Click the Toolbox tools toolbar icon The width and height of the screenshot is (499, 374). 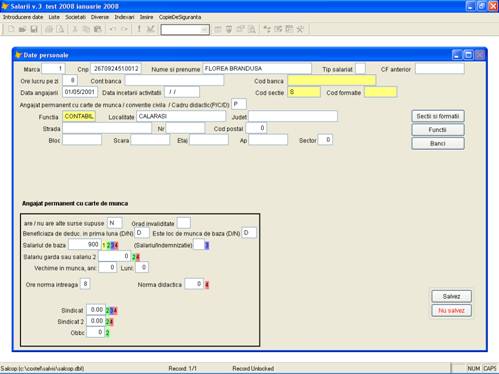click(x=300, y=29)
